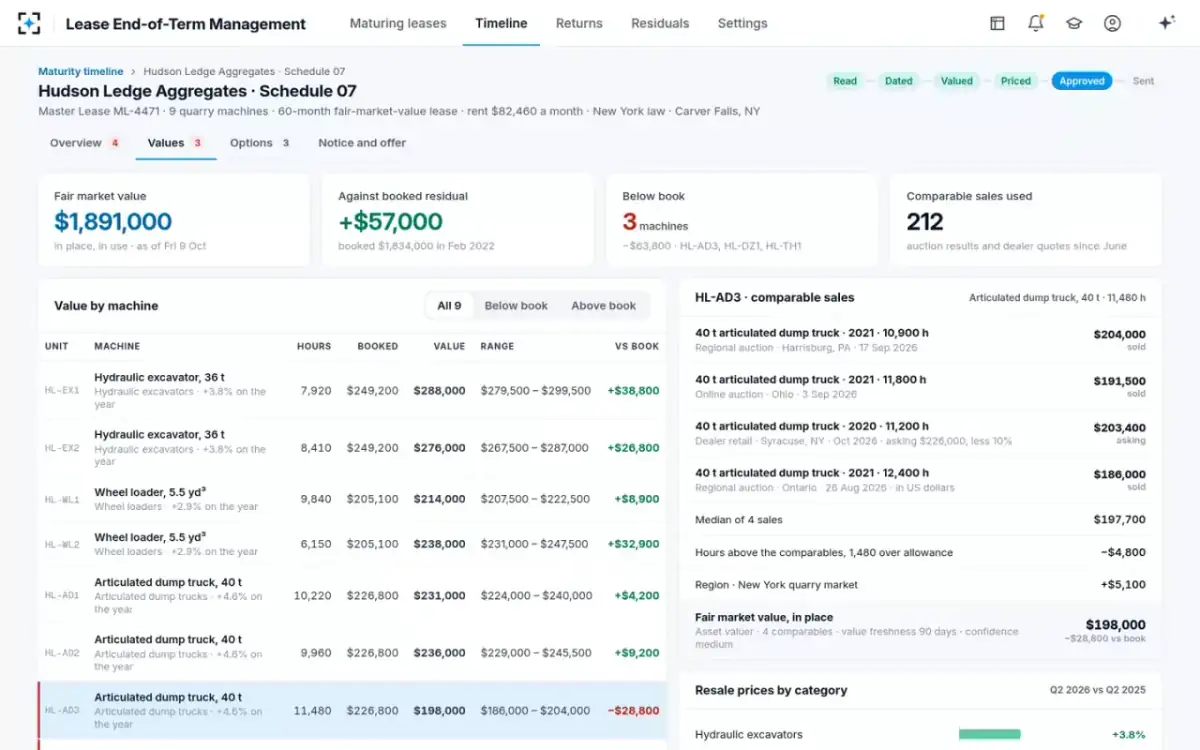
Task: Select row HL-AD1 articulated dump truck
Action: (352, 596)
